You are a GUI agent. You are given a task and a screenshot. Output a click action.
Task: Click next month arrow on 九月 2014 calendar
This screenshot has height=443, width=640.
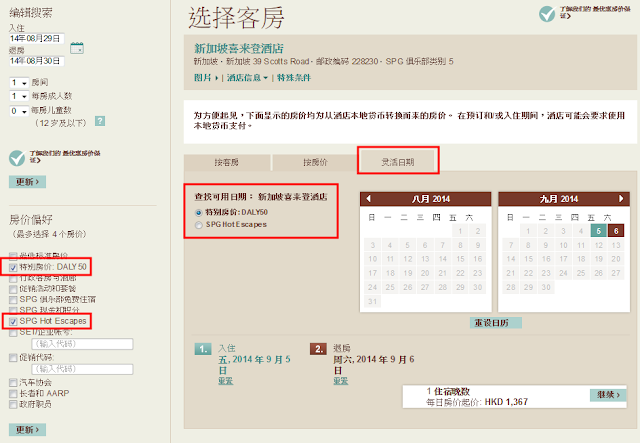coord(620,197)
